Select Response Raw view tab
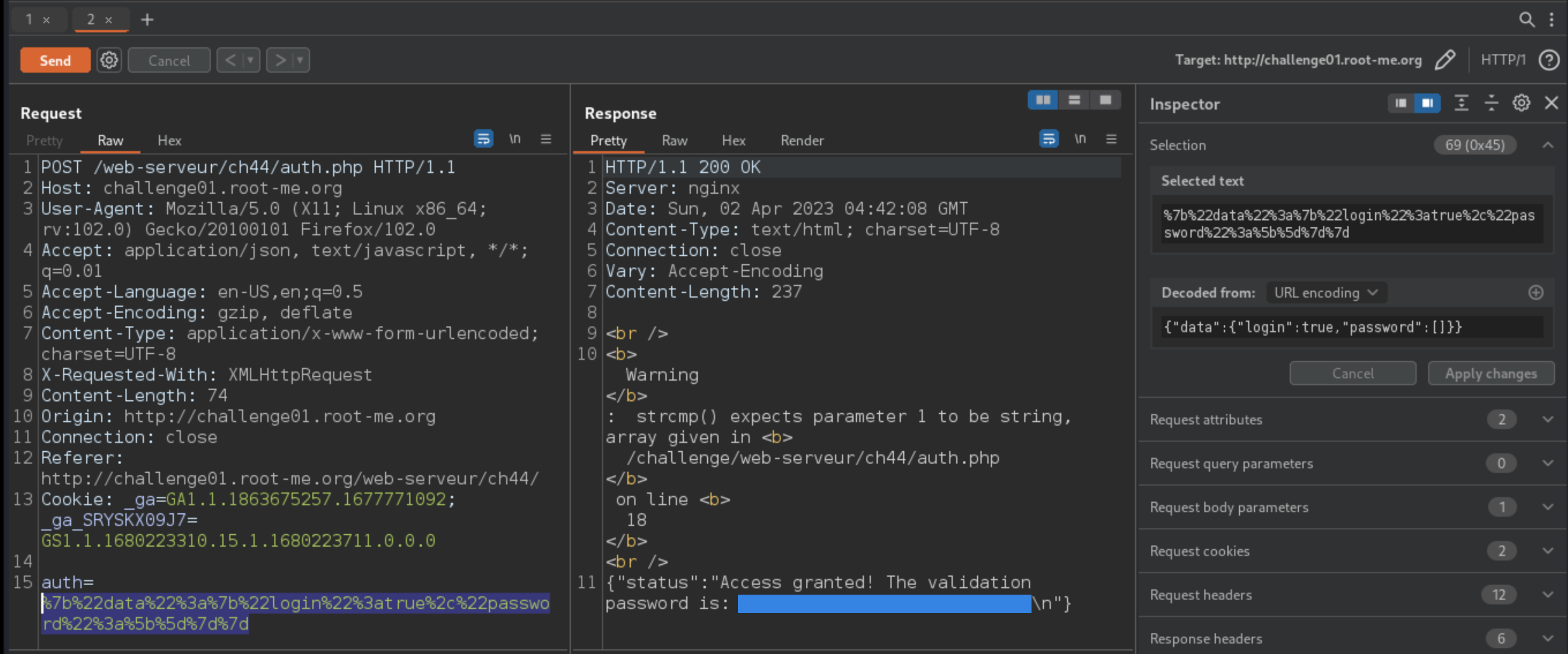The image size is (1568, 654). [x=674, y=141]
